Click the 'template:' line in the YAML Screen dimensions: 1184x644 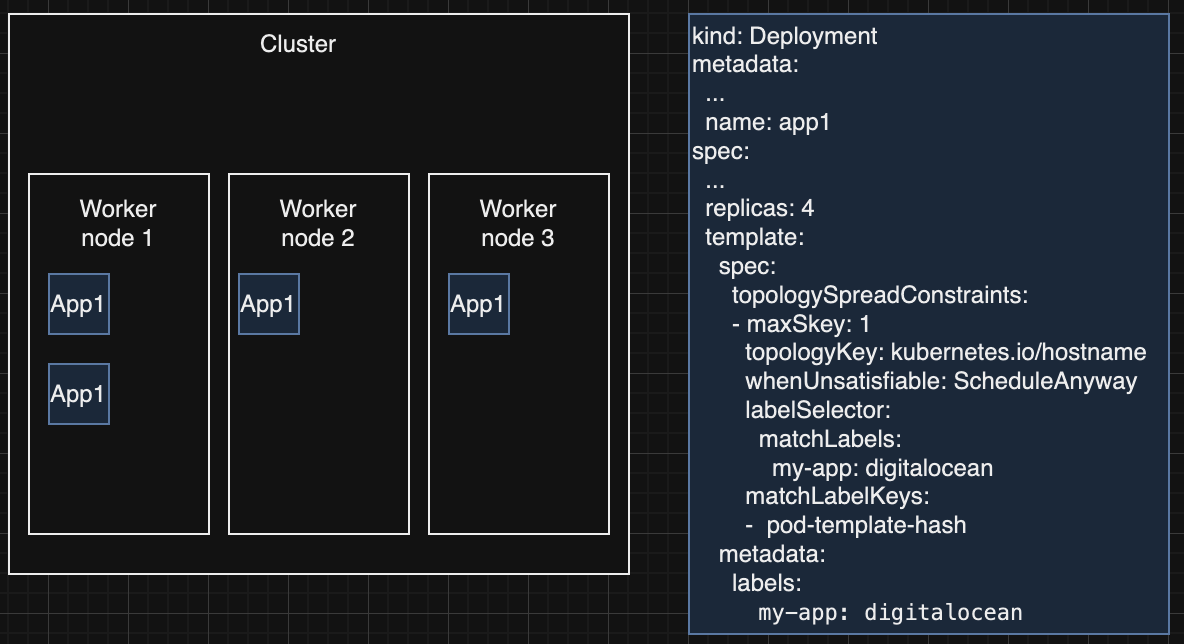(x=755, y=238)
